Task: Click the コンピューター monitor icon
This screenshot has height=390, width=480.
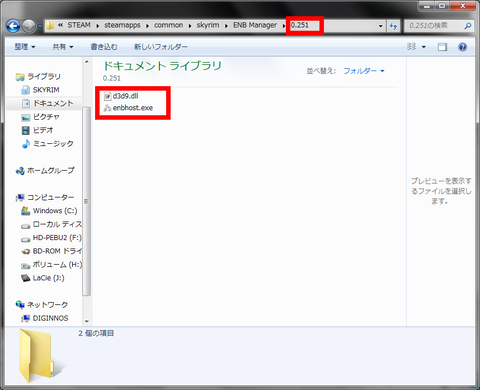Action: pos(20,198)
